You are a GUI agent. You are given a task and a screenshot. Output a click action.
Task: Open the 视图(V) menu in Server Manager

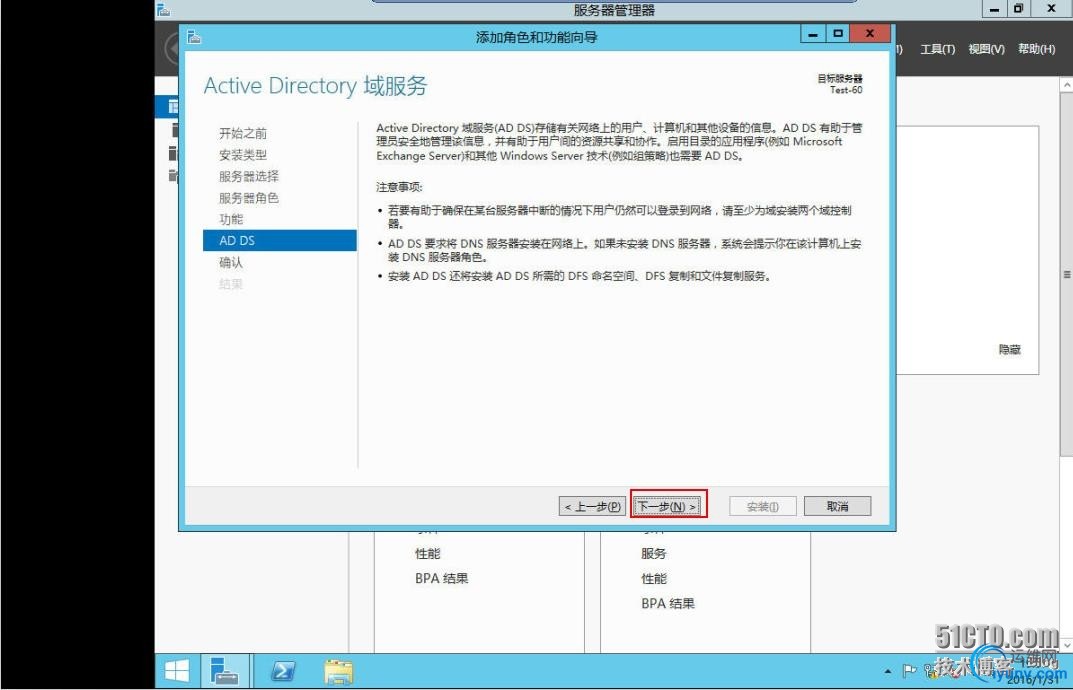tap(986, 49)
